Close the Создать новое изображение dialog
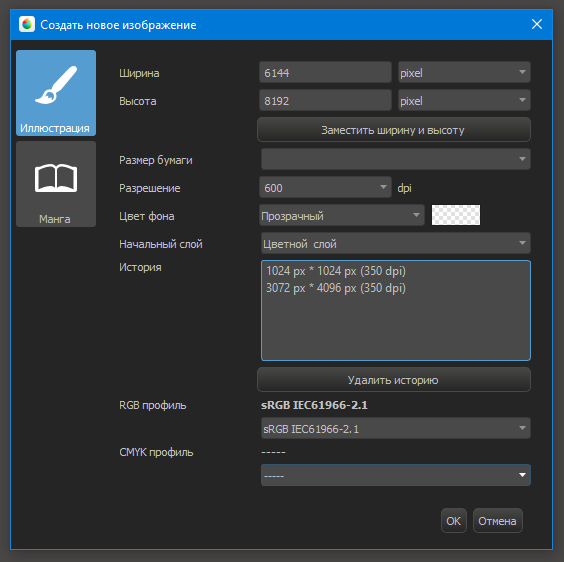Screen dimensions: 564x562 click(537, 24)
